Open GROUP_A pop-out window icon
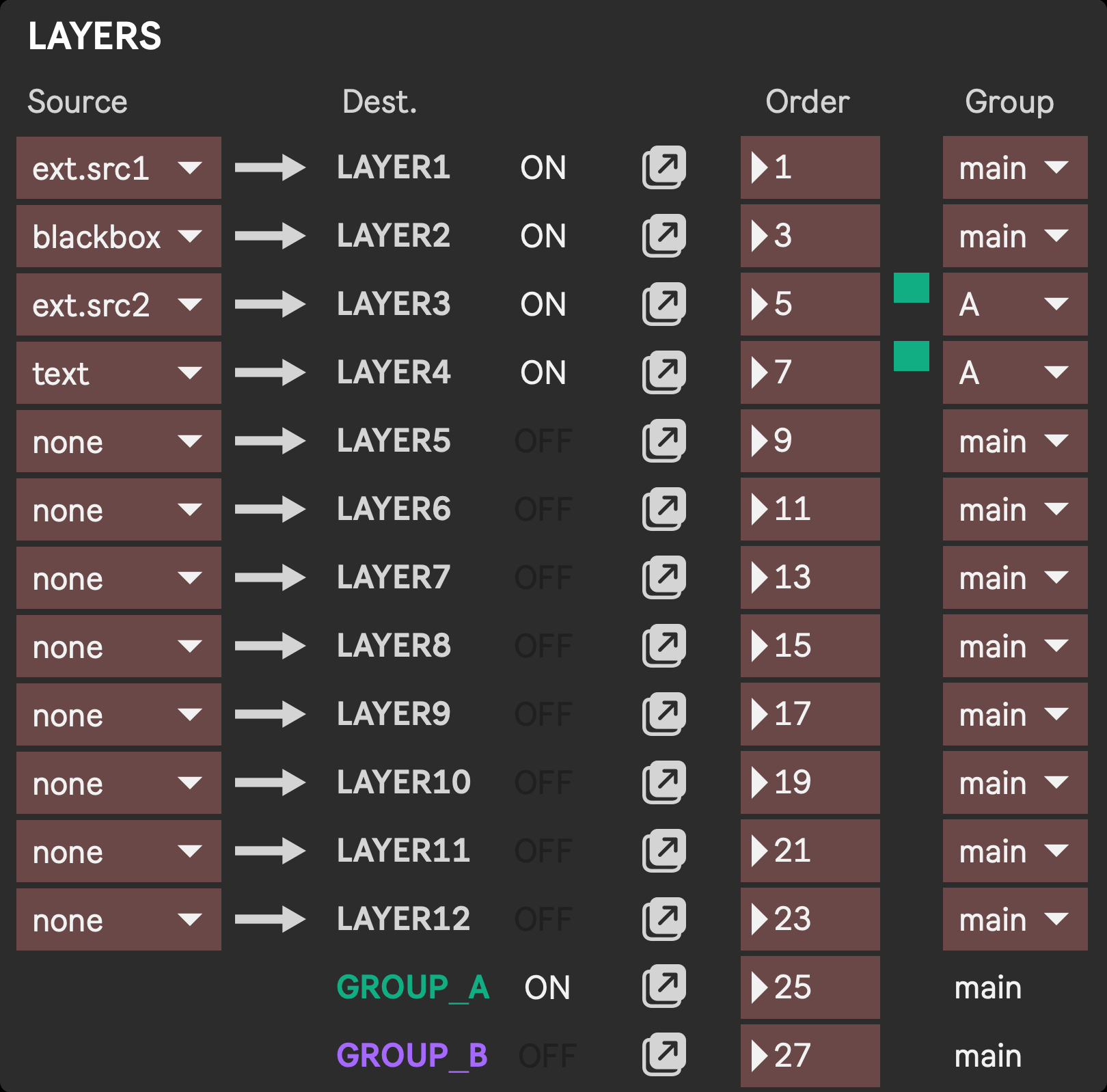Viewport: 1107px width, 1092px height. [x=664, y=986]
